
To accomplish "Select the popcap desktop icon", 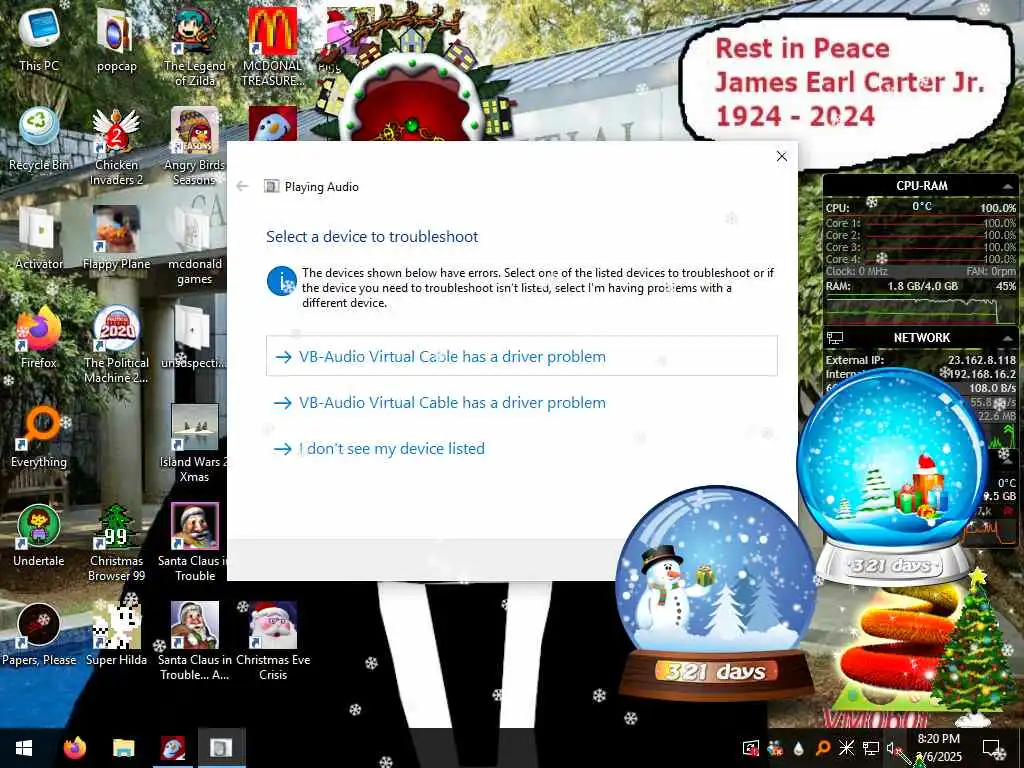I will [116, 39].
